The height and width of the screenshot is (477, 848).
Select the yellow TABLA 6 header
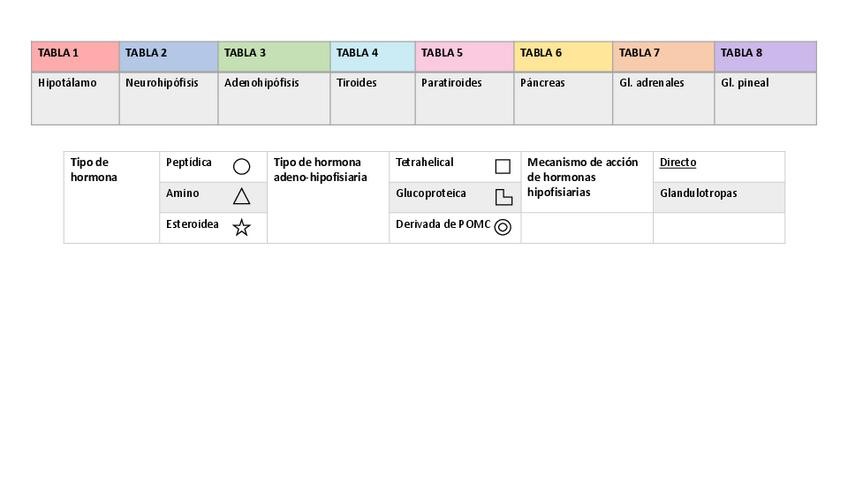pyautogui.click(x=563, y=56)
